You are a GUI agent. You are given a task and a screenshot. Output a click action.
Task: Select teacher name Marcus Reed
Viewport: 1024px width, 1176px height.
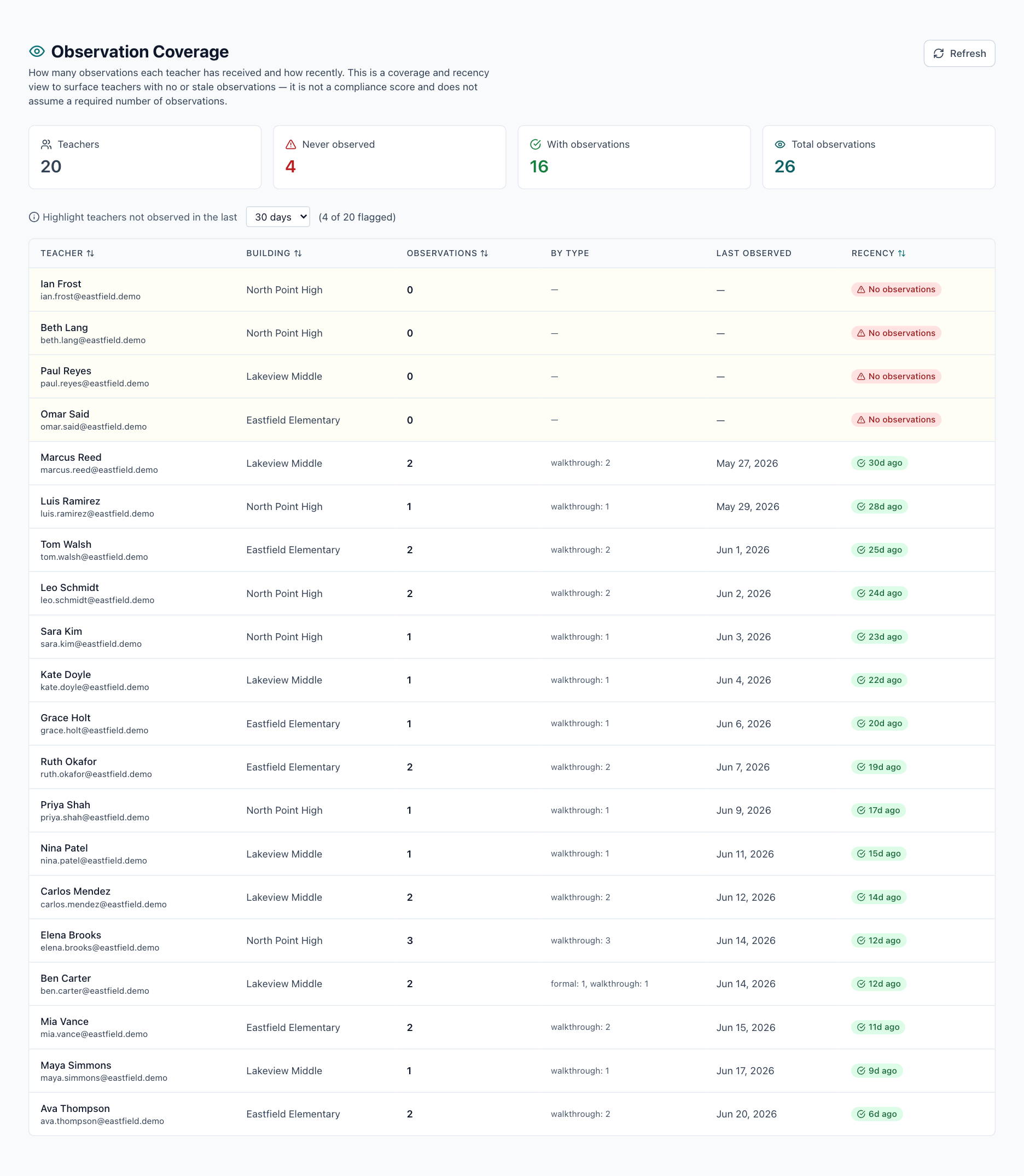[x=71, y=457]
